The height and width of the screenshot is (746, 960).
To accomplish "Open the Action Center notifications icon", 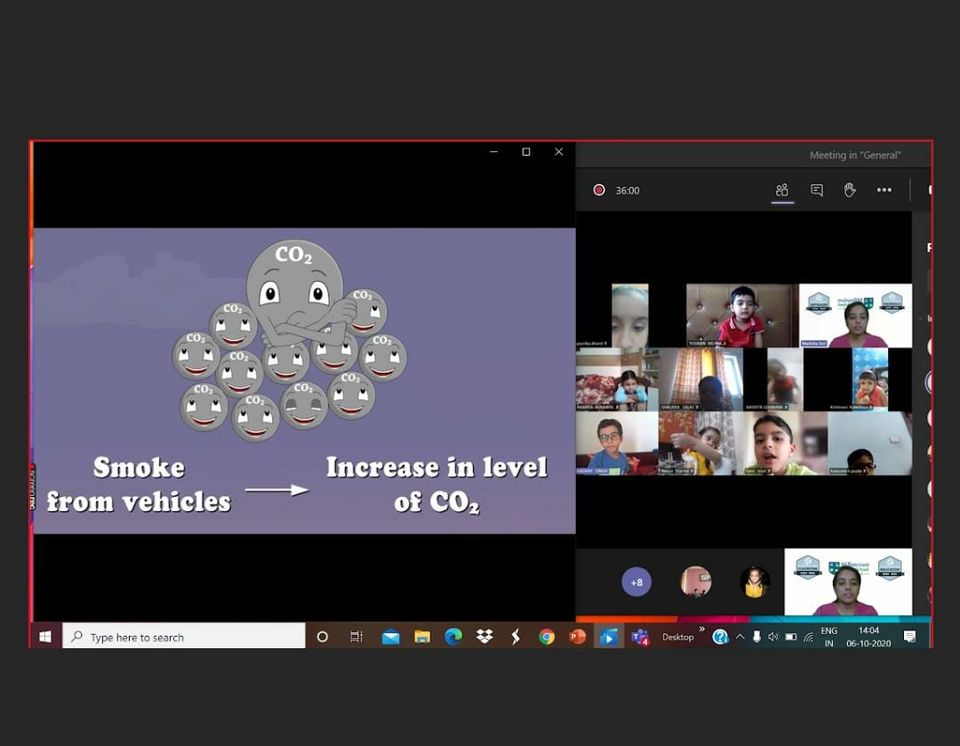I will 910,637.
